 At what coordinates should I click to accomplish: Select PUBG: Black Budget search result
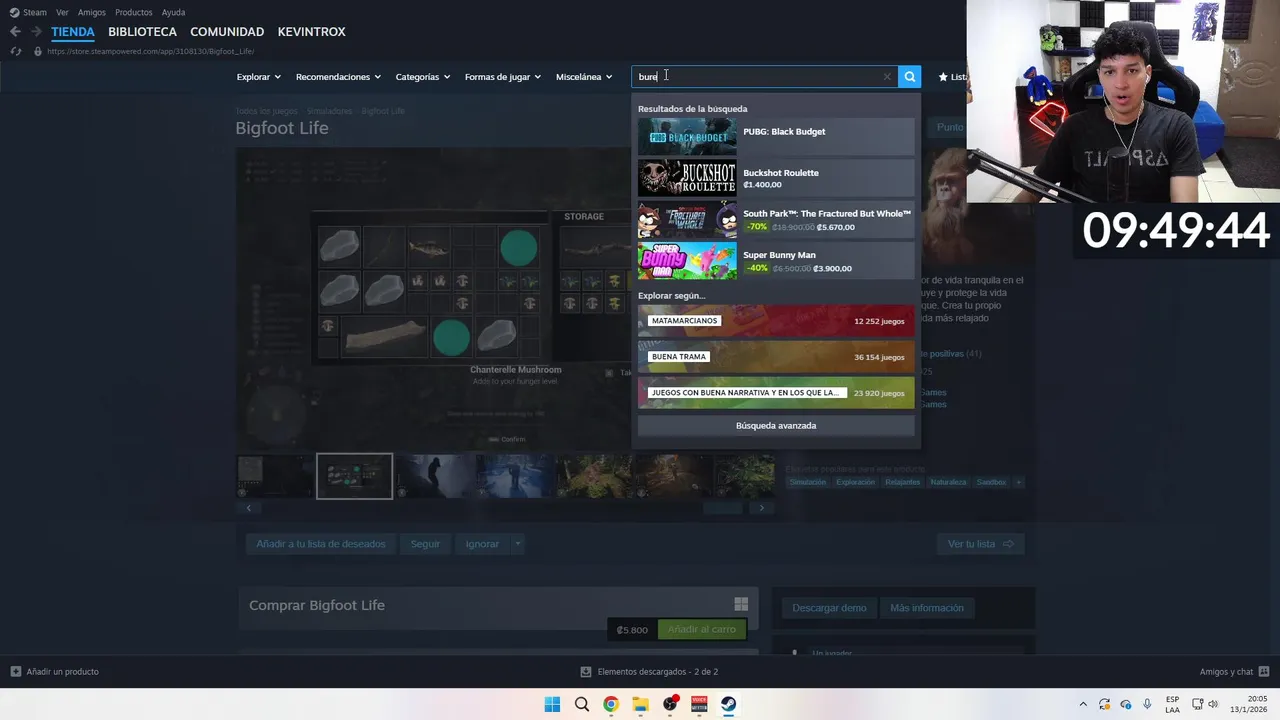(x=776, y=137)
